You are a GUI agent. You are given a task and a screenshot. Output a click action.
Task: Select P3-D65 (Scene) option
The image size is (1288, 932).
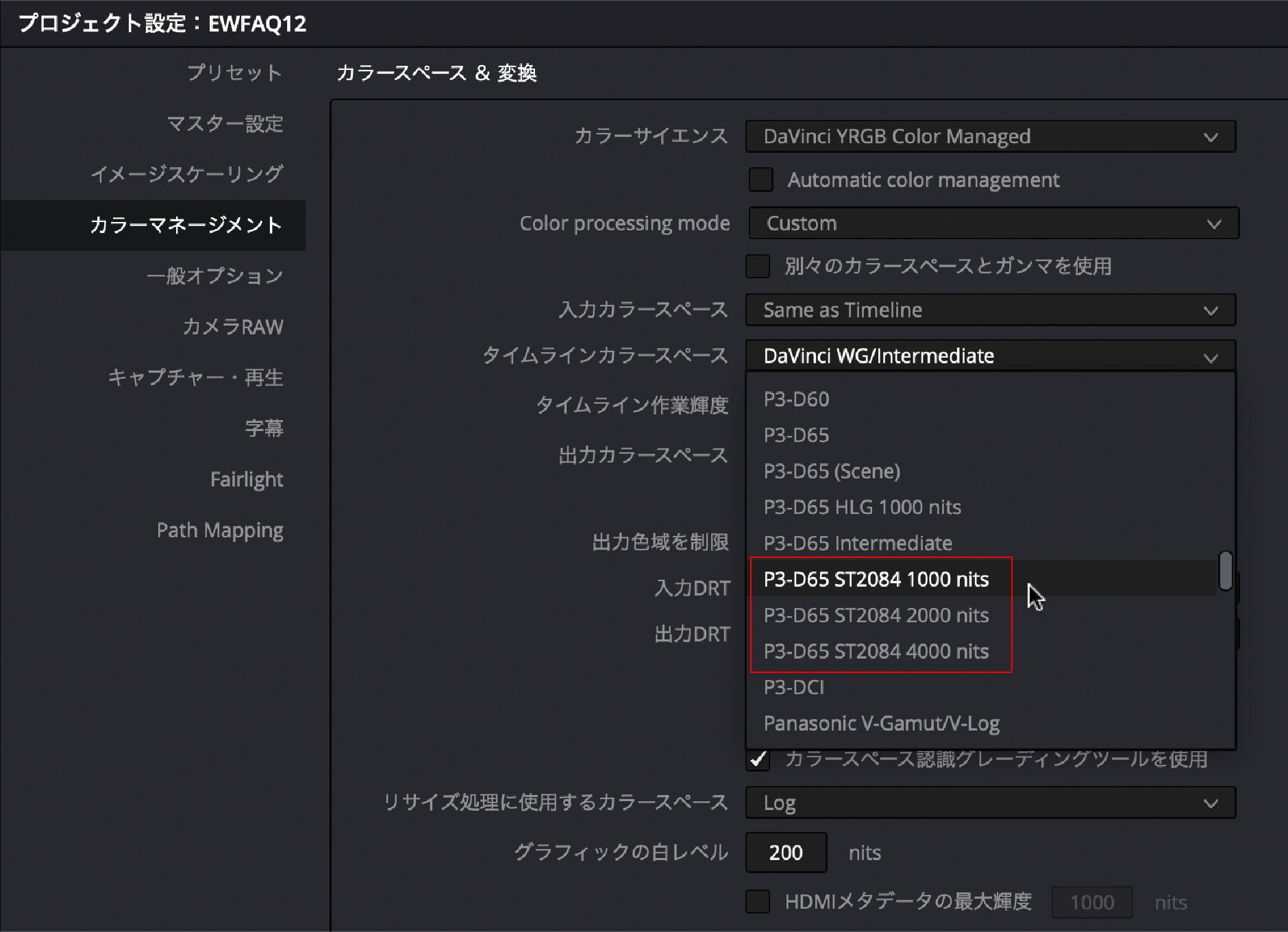click(x=981, y=471)
